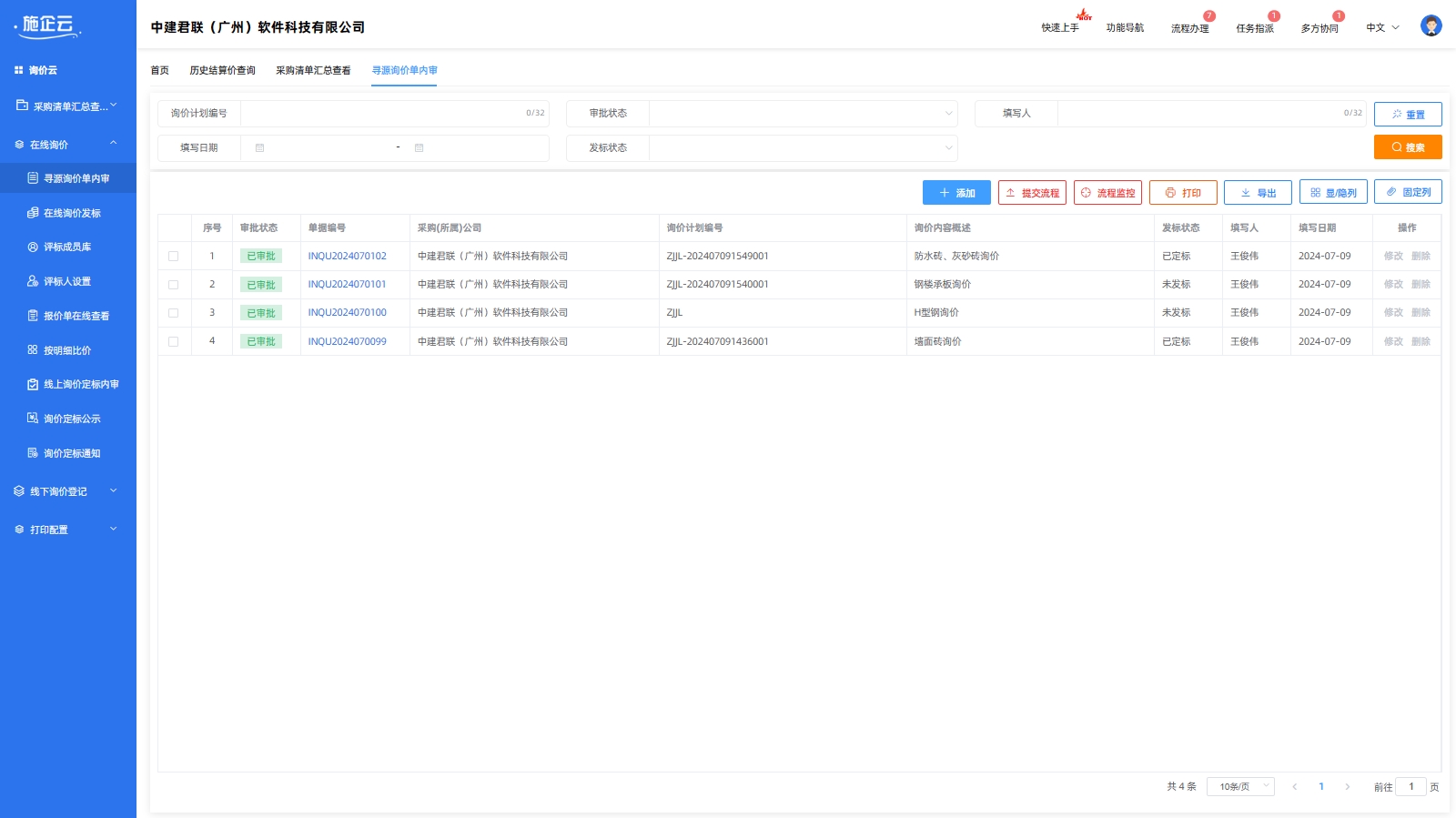Click the end date calendar icon
Image resolution: width=1456 pixels, height=818 pixels.
pos(419,147)
